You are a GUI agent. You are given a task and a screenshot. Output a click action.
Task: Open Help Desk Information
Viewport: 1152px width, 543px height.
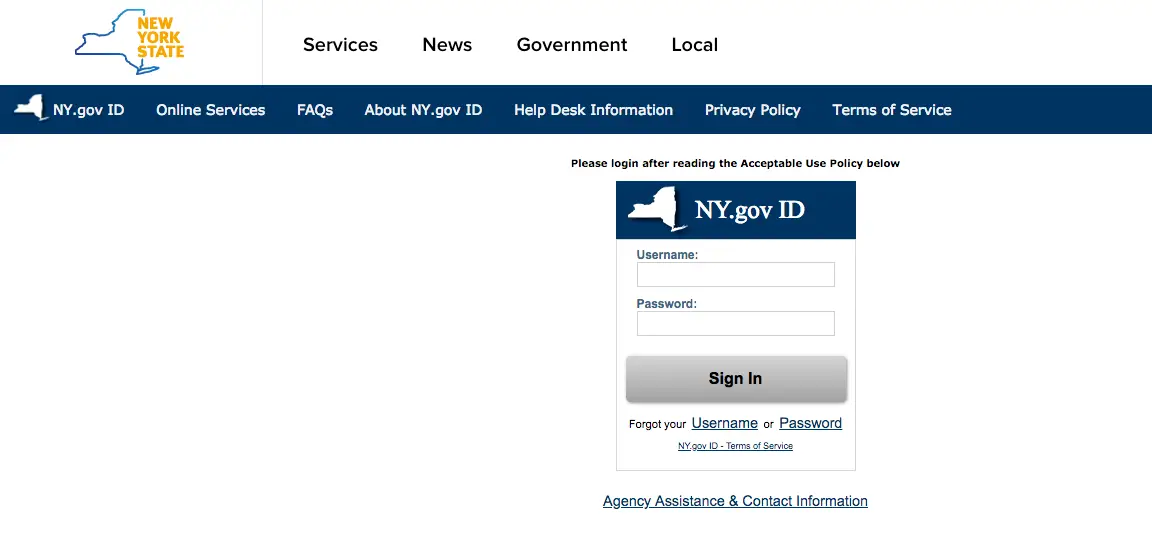[594, 110]
